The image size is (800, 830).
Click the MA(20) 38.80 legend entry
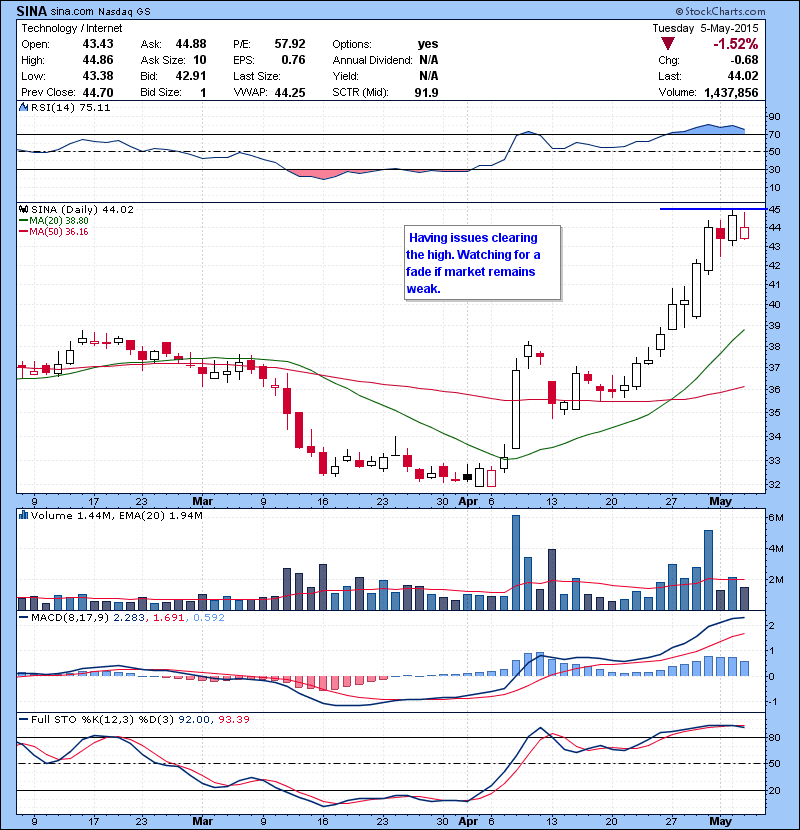(53, 221)
